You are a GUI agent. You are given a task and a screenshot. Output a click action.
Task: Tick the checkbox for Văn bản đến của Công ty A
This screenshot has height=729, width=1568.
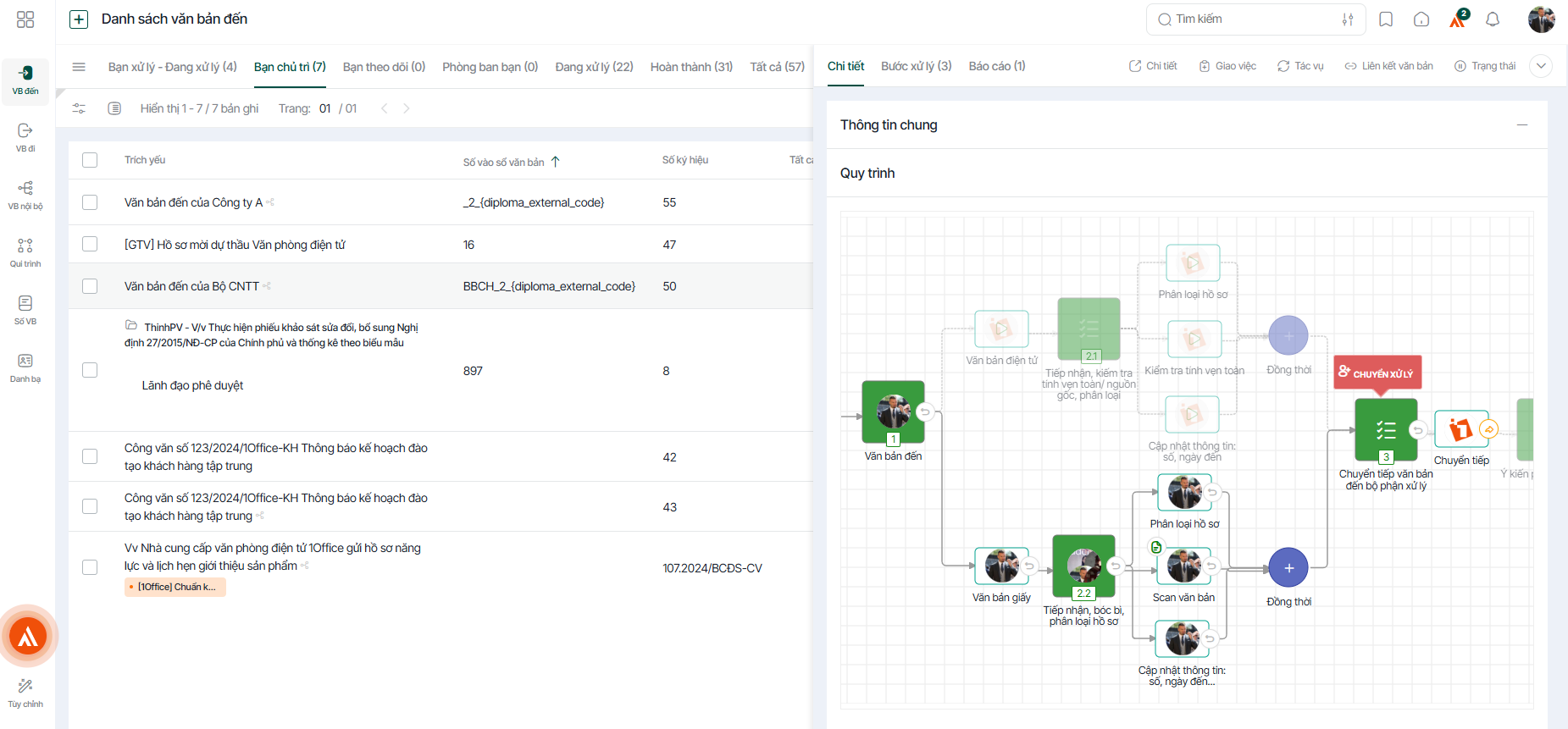pyautogui.click(x=90, y=202)
